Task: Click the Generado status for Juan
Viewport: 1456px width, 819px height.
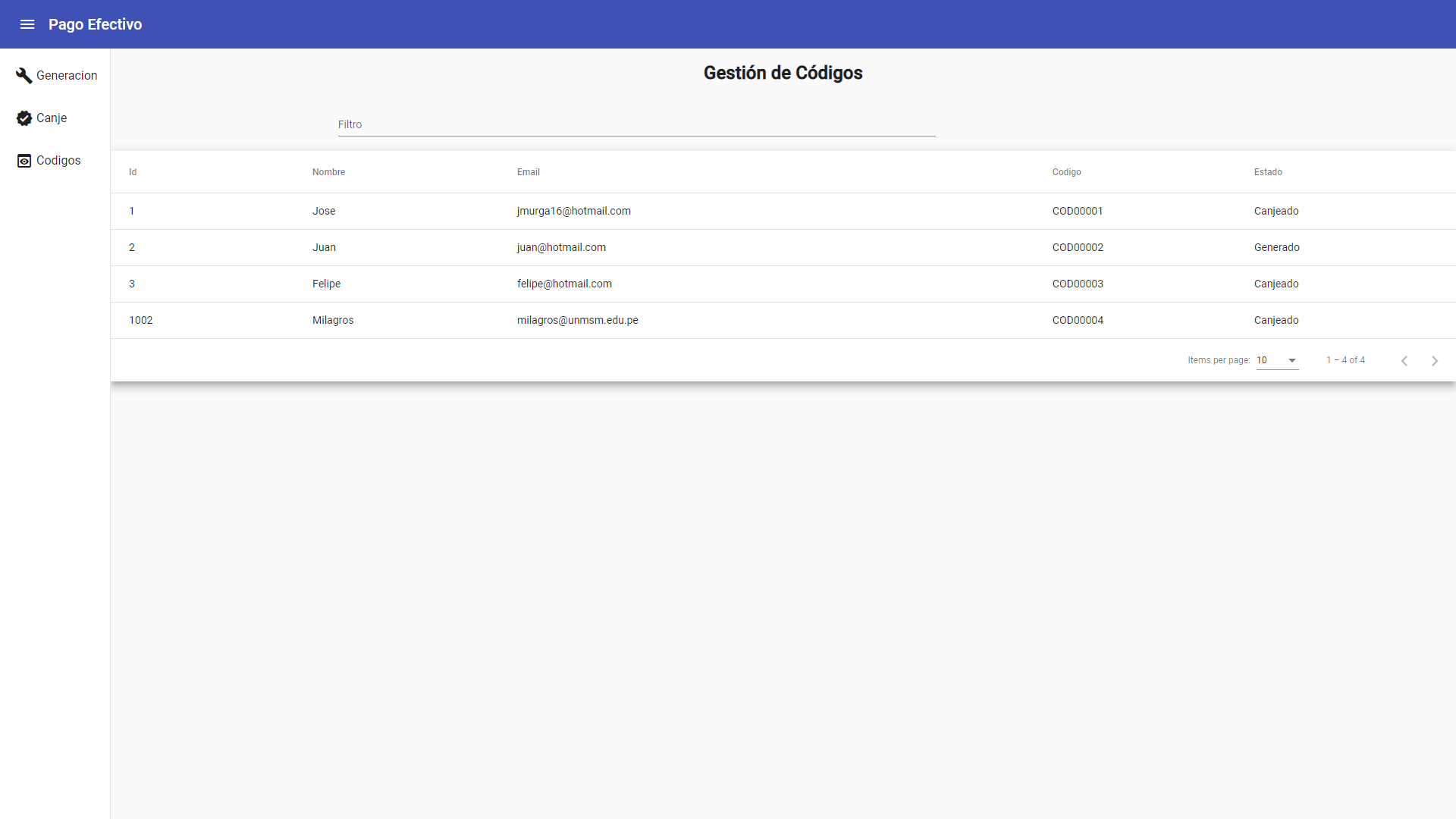Action: coord(1277,247)
